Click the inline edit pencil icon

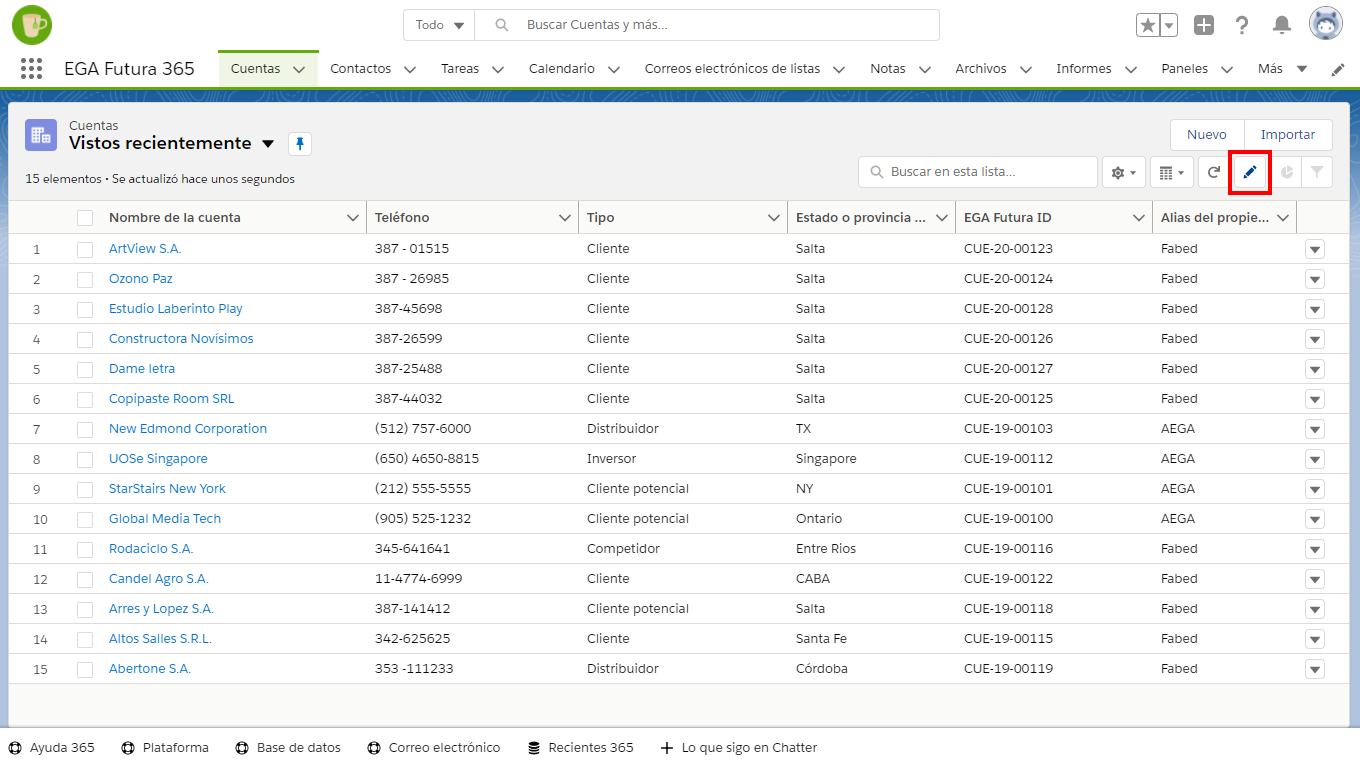tap(1249, 172)
